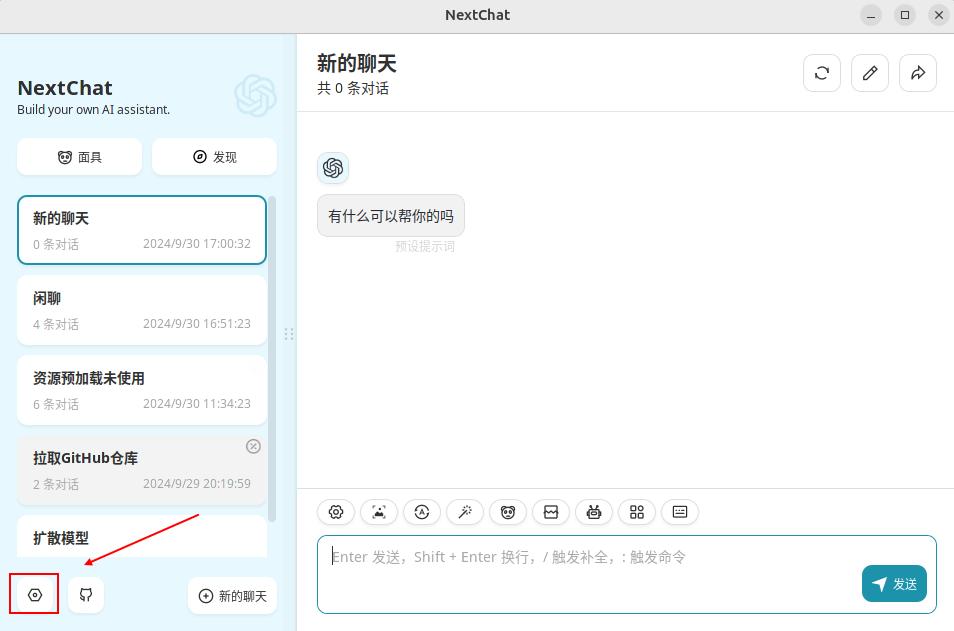Click the 2024/9/30 16:51:23 timestamp
This screenshot has width=954, height=631.
coord(197,324)
